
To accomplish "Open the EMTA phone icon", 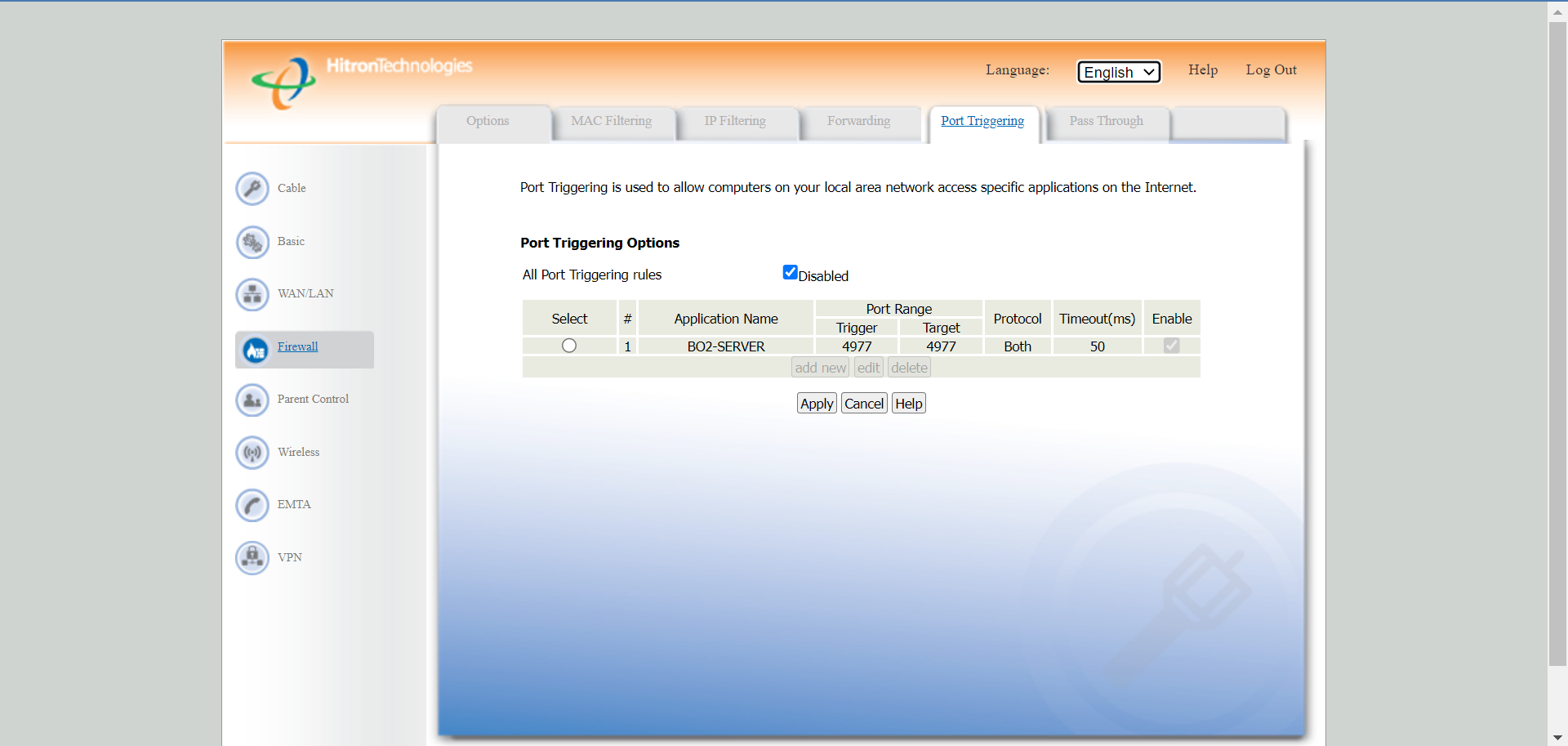I will point(252,505).
